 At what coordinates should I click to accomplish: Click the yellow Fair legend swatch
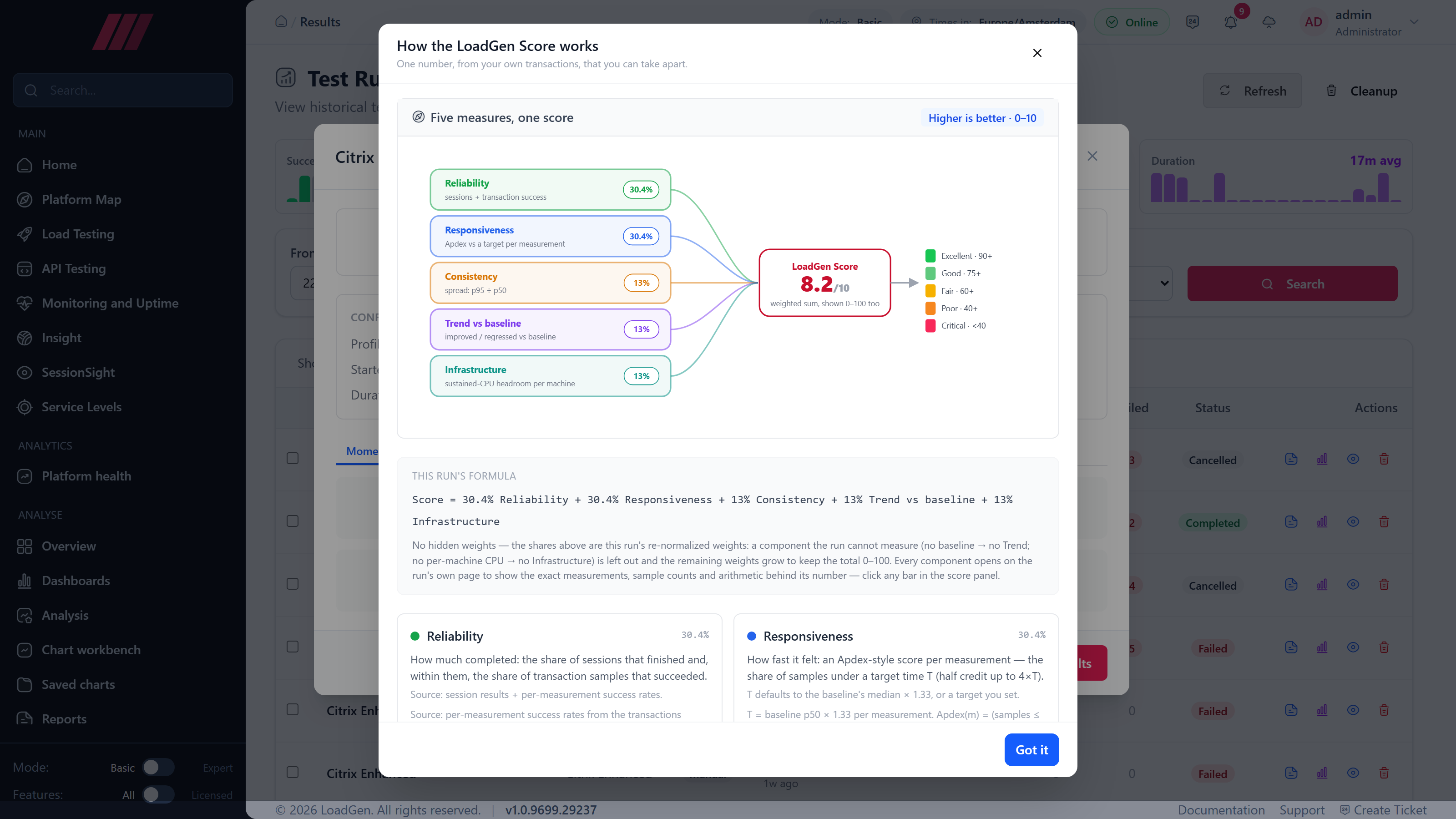930,291
